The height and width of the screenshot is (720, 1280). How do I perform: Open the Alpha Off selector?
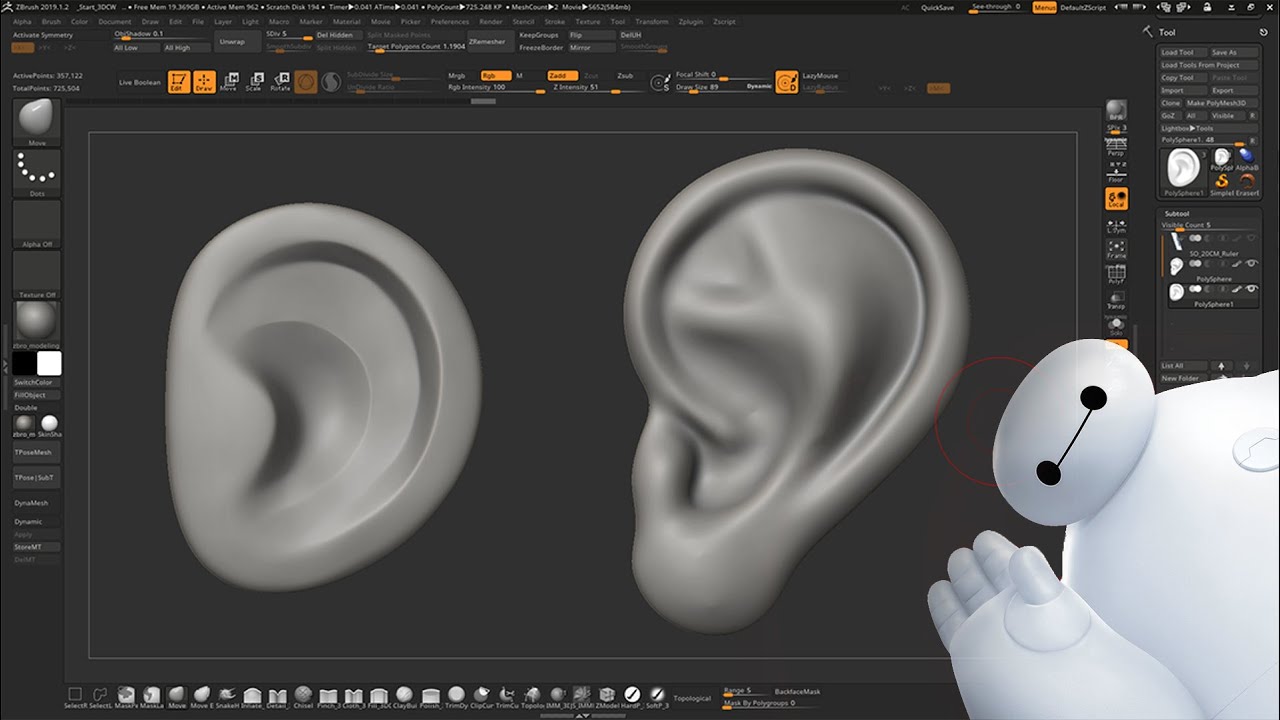(37, 225)
